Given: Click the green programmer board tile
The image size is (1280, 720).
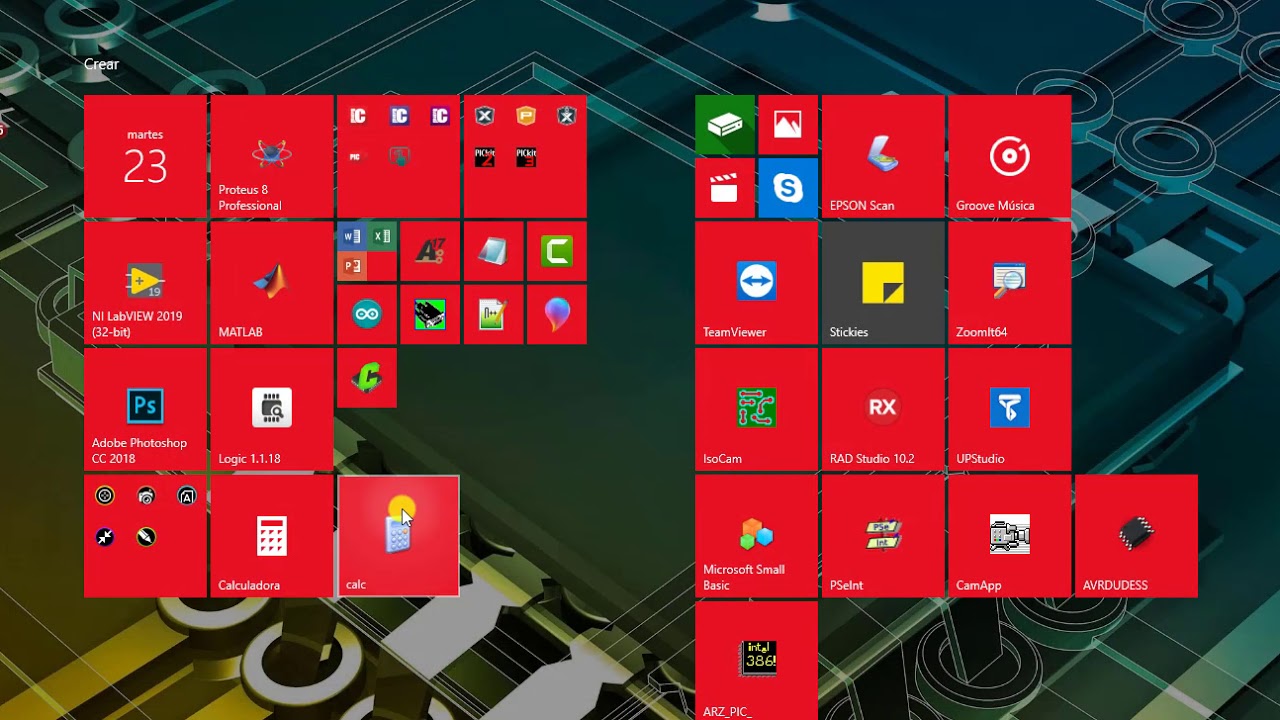Looking at the screenshot, I should click(430, 315).
